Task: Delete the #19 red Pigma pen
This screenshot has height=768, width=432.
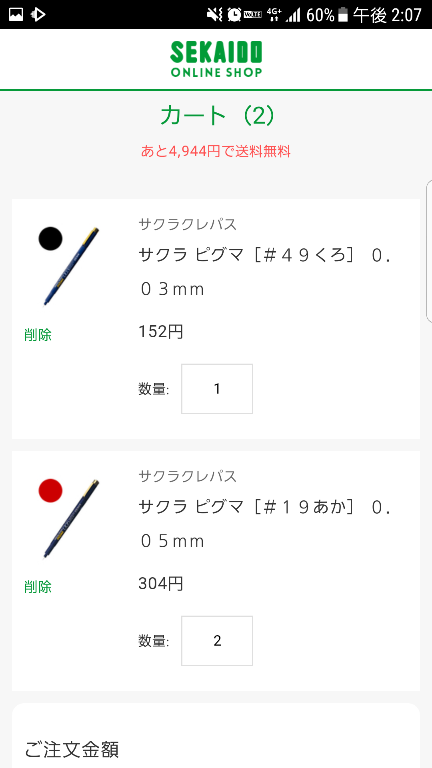Action: point(38,587)
